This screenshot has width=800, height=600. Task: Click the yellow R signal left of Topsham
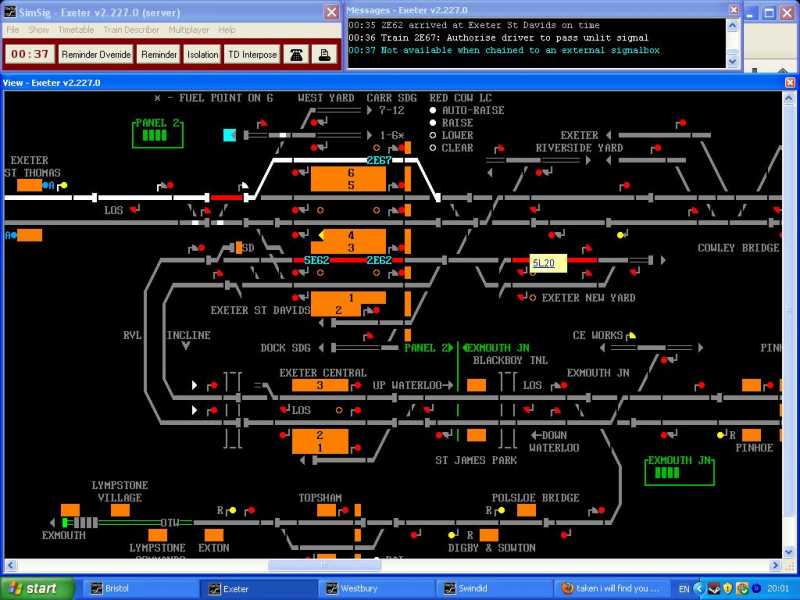click(233, 510)
